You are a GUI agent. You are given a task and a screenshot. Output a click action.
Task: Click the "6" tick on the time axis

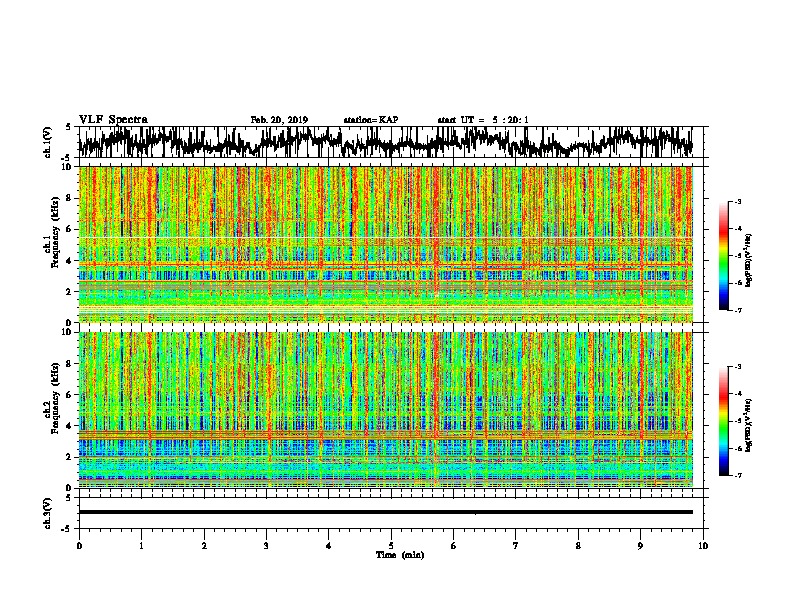tap(453, 546)
